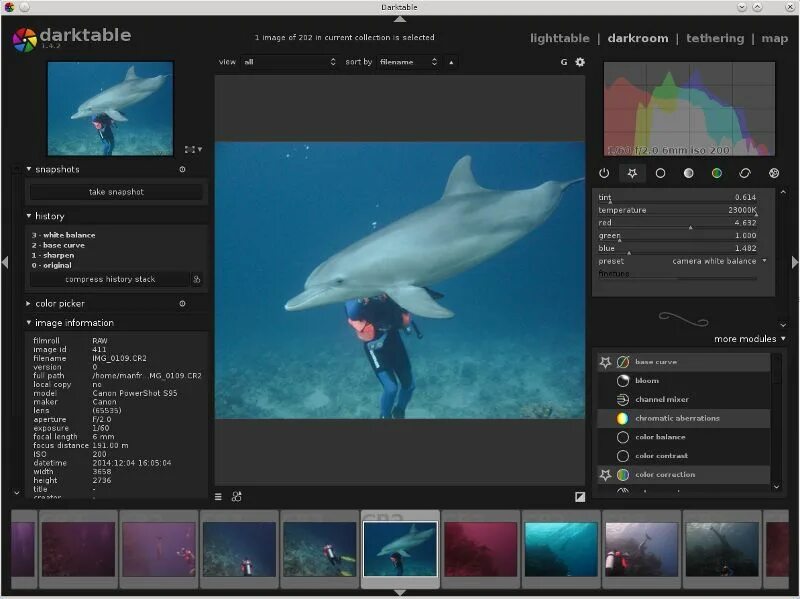
Task: Select the favorites module group star
Action: pos(632,173)
